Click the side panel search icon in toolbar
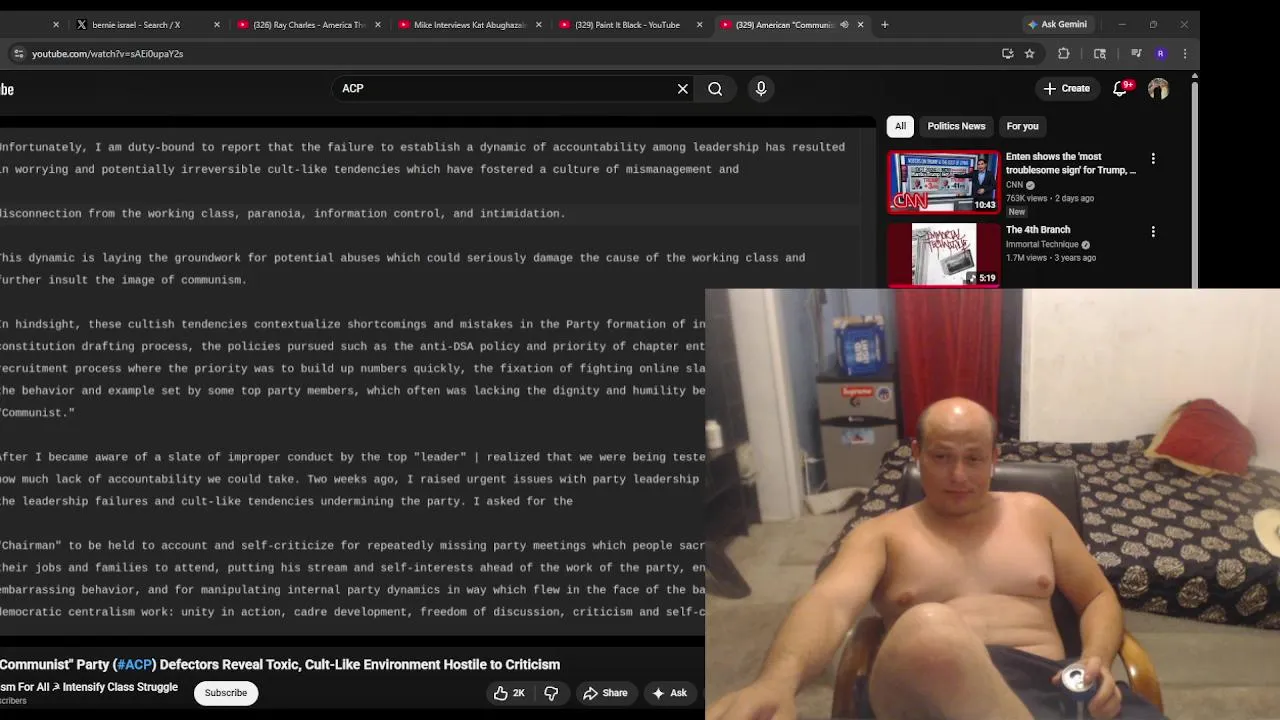This screenshot has width=1280, height=720. pos(1100,54)
